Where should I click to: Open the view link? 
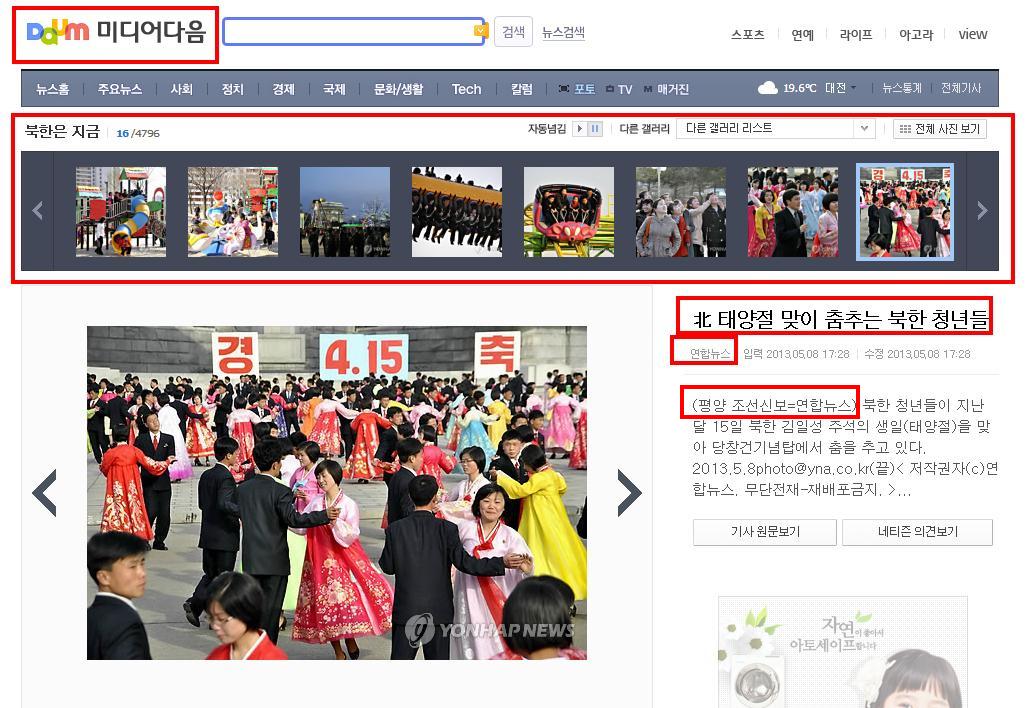972,35
